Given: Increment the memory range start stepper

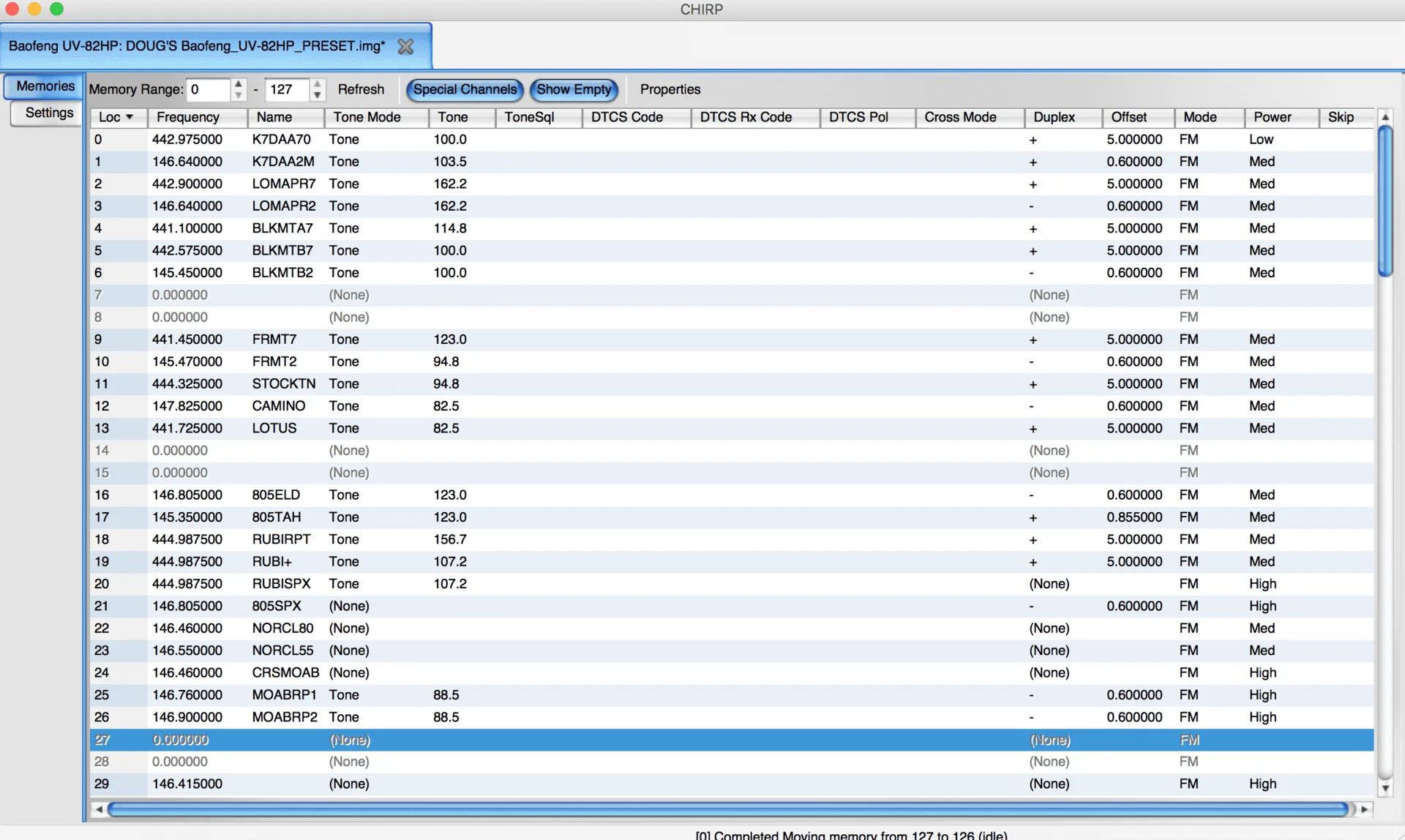Looking at the screenshot, I should pos(239,84).
